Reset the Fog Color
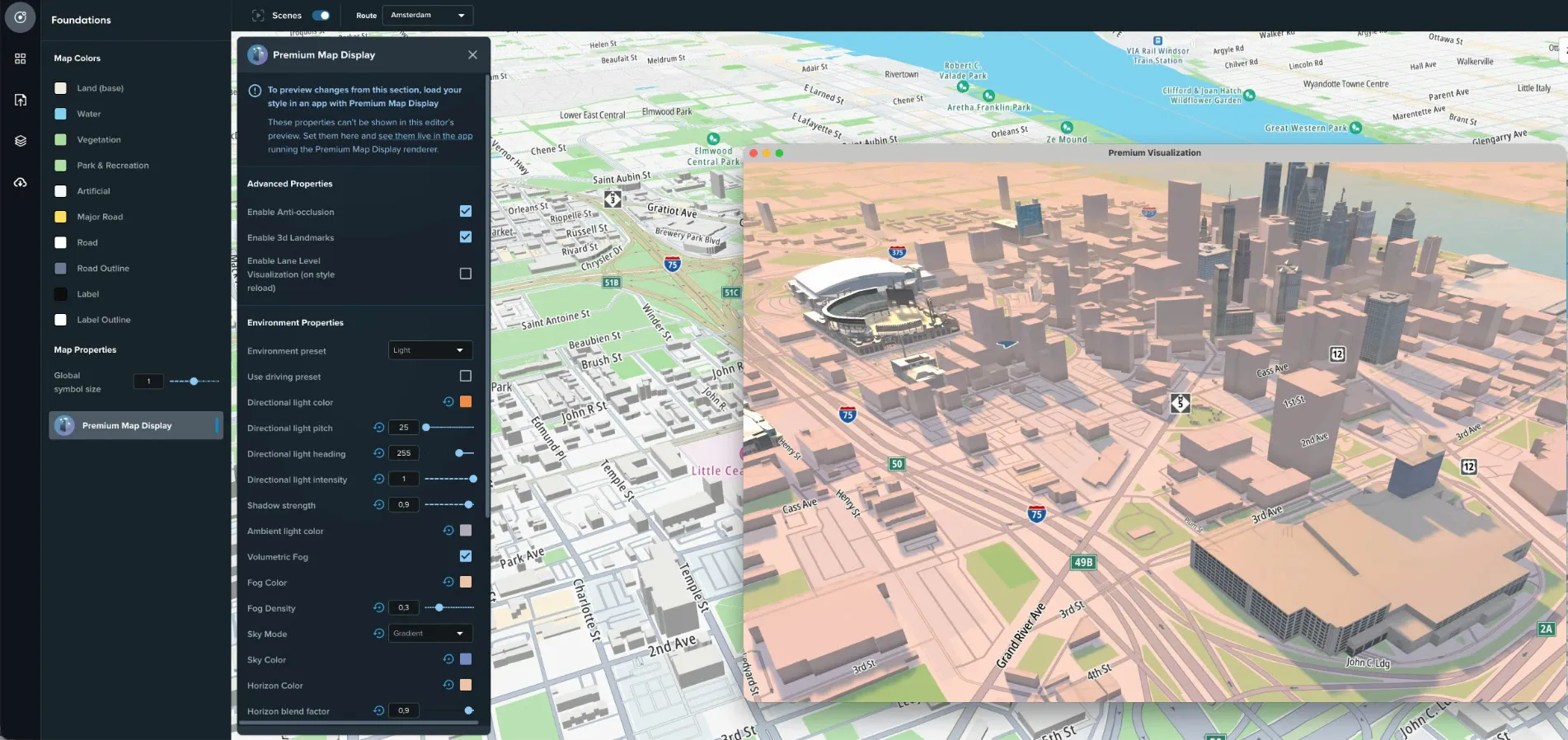The width and height of the screenshot is (1568, 740). tap(448, 582)
